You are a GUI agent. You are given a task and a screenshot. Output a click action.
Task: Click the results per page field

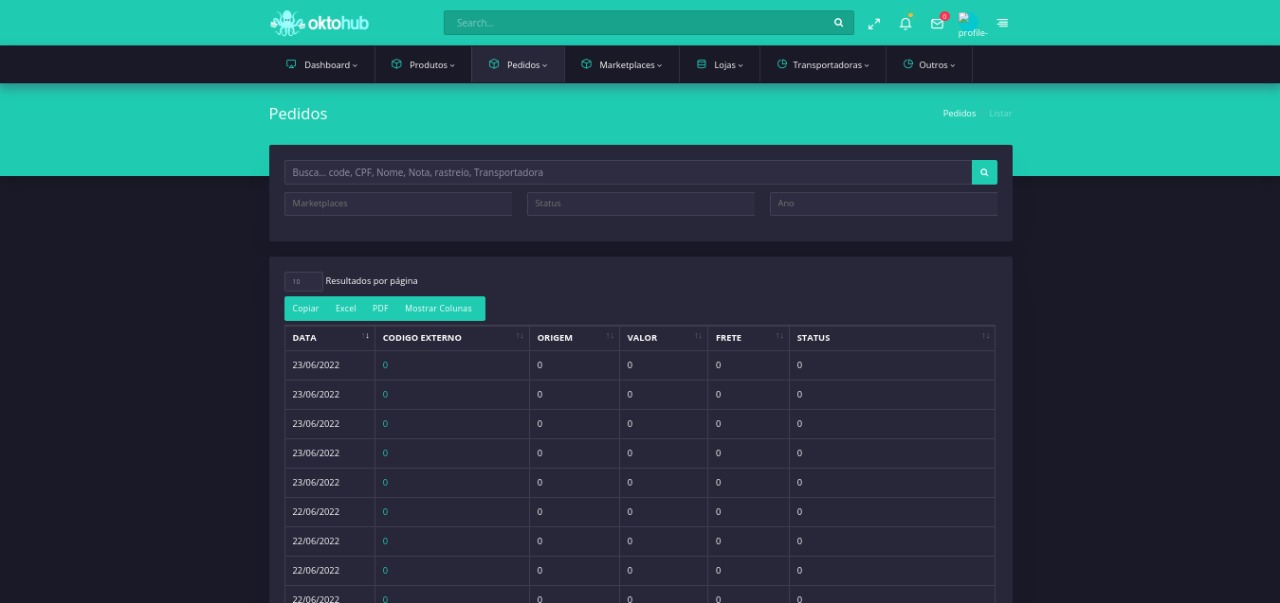pyautogui.click(x=303, y=282)
